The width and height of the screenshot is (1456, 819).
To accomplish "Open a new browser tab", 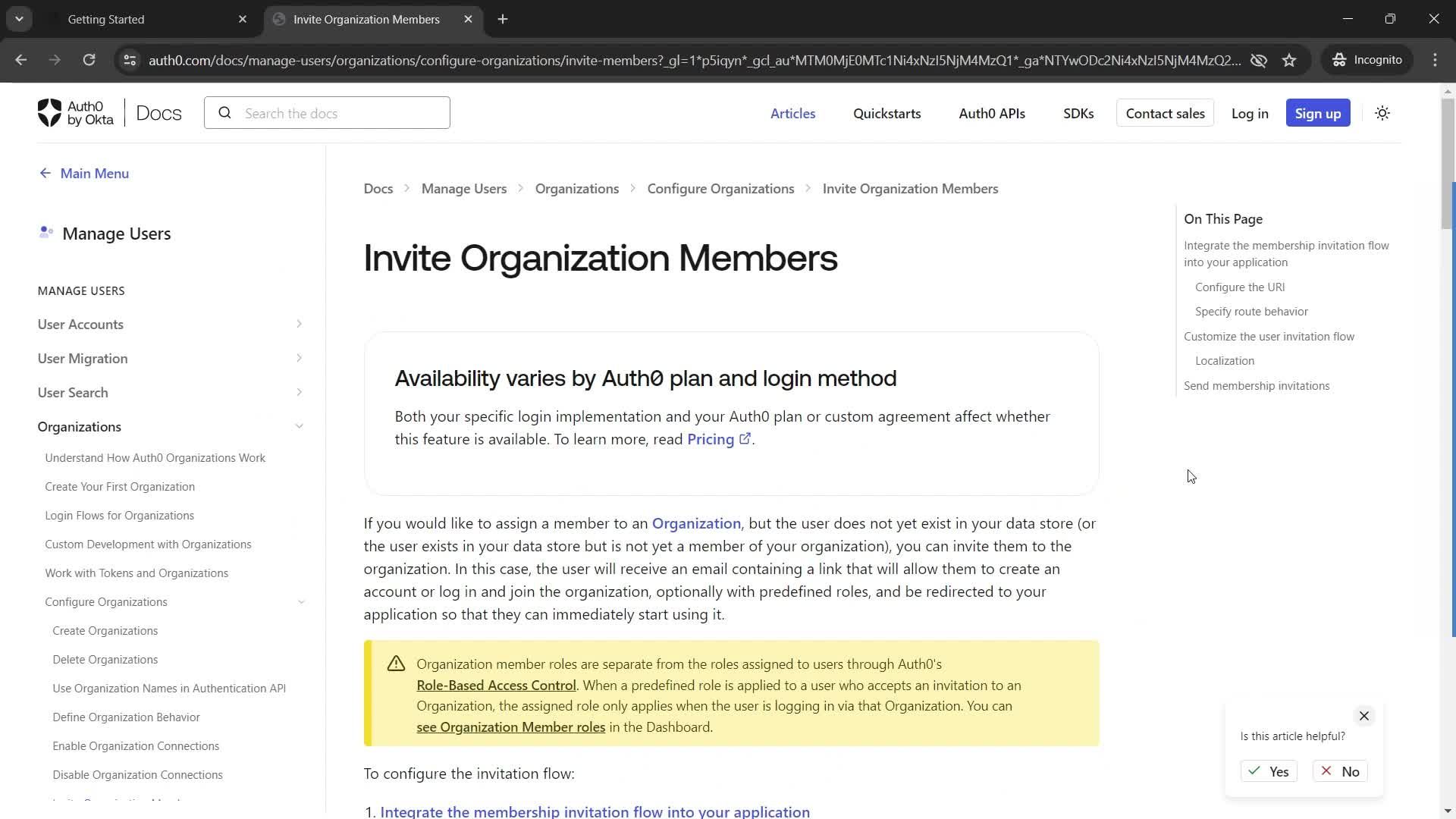I will 503,19.
